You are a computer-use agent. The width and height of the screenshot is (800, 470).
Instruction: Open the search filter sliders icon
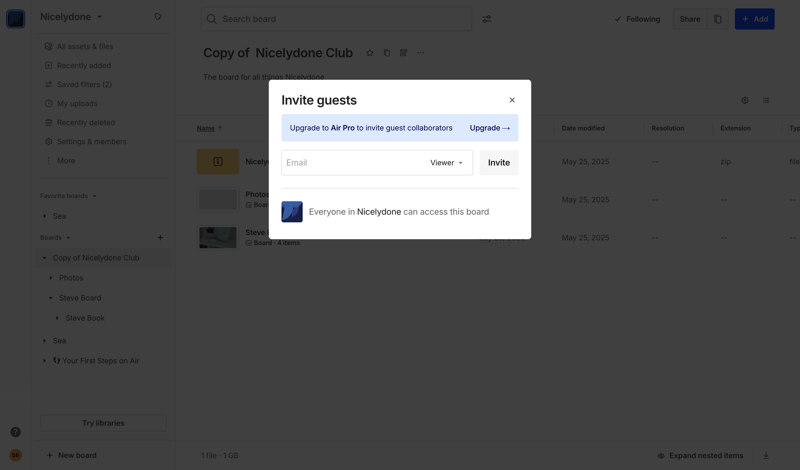click(x=487, y=19)
